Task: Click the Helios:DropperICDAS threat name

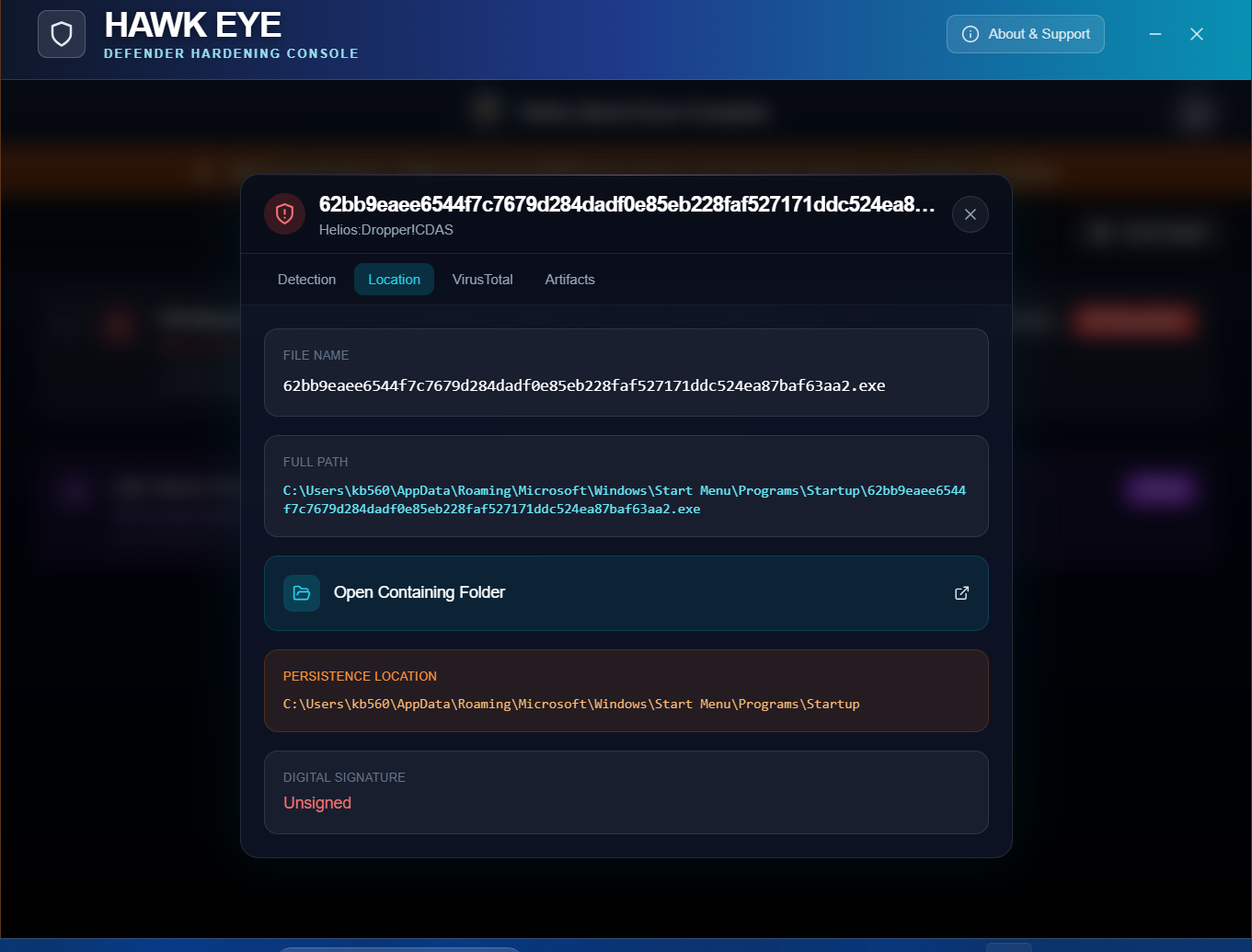Action: pos(386,230)
